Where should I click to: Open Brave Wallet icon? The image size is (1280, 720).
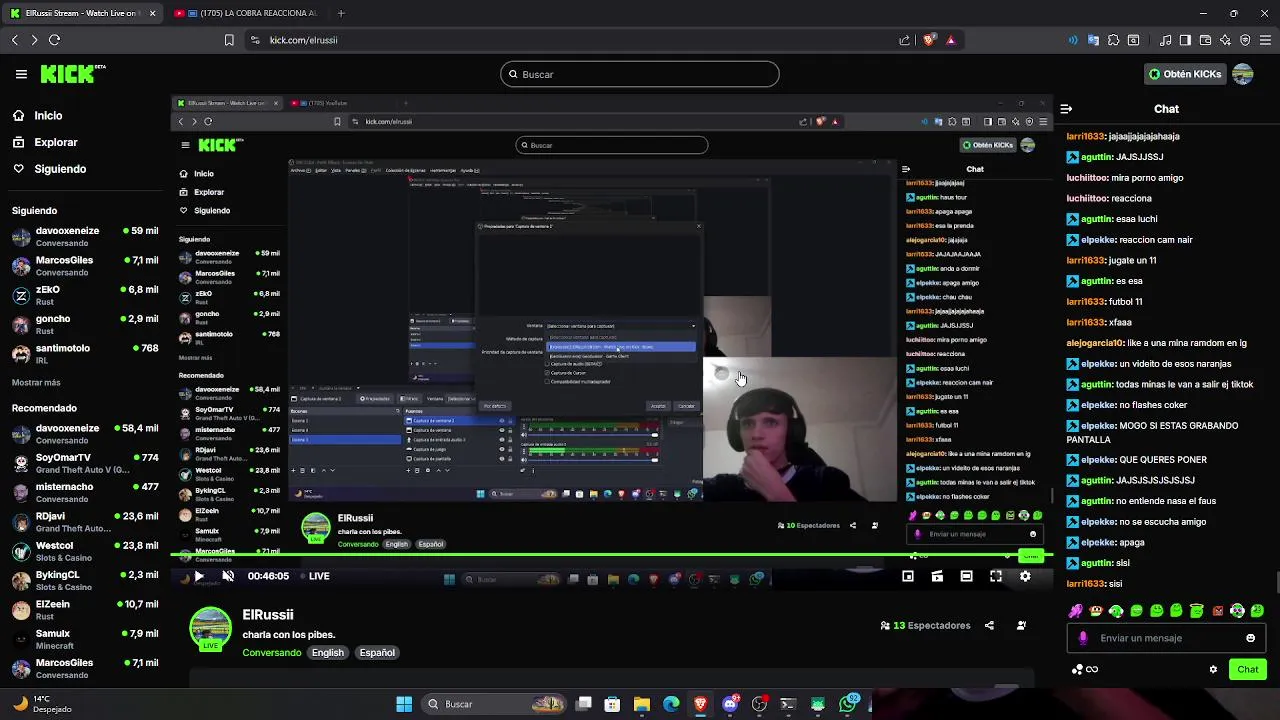(1205, 40)
